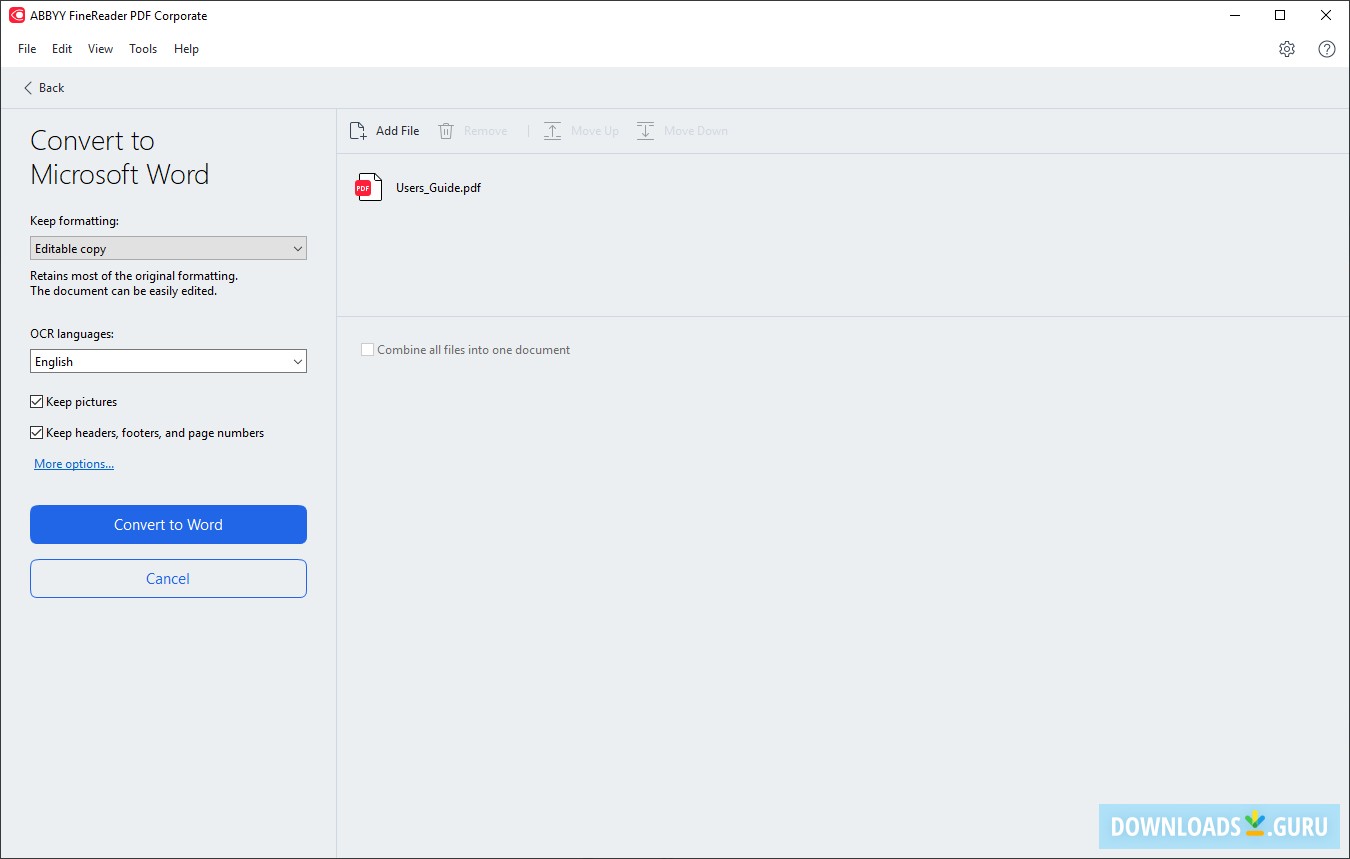Click the Move Down label
The width and height of the screenshot is (1350, 859).
tap(696, 131)
